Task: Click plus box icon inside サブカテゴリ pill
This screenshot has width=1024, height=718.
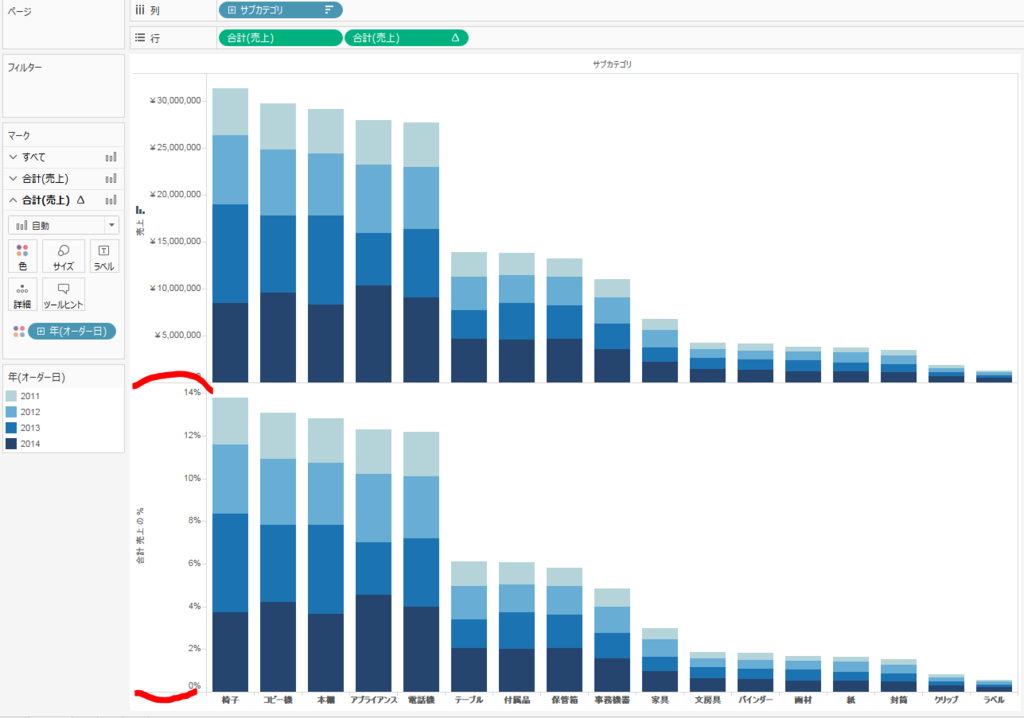Action: point(231,10)
